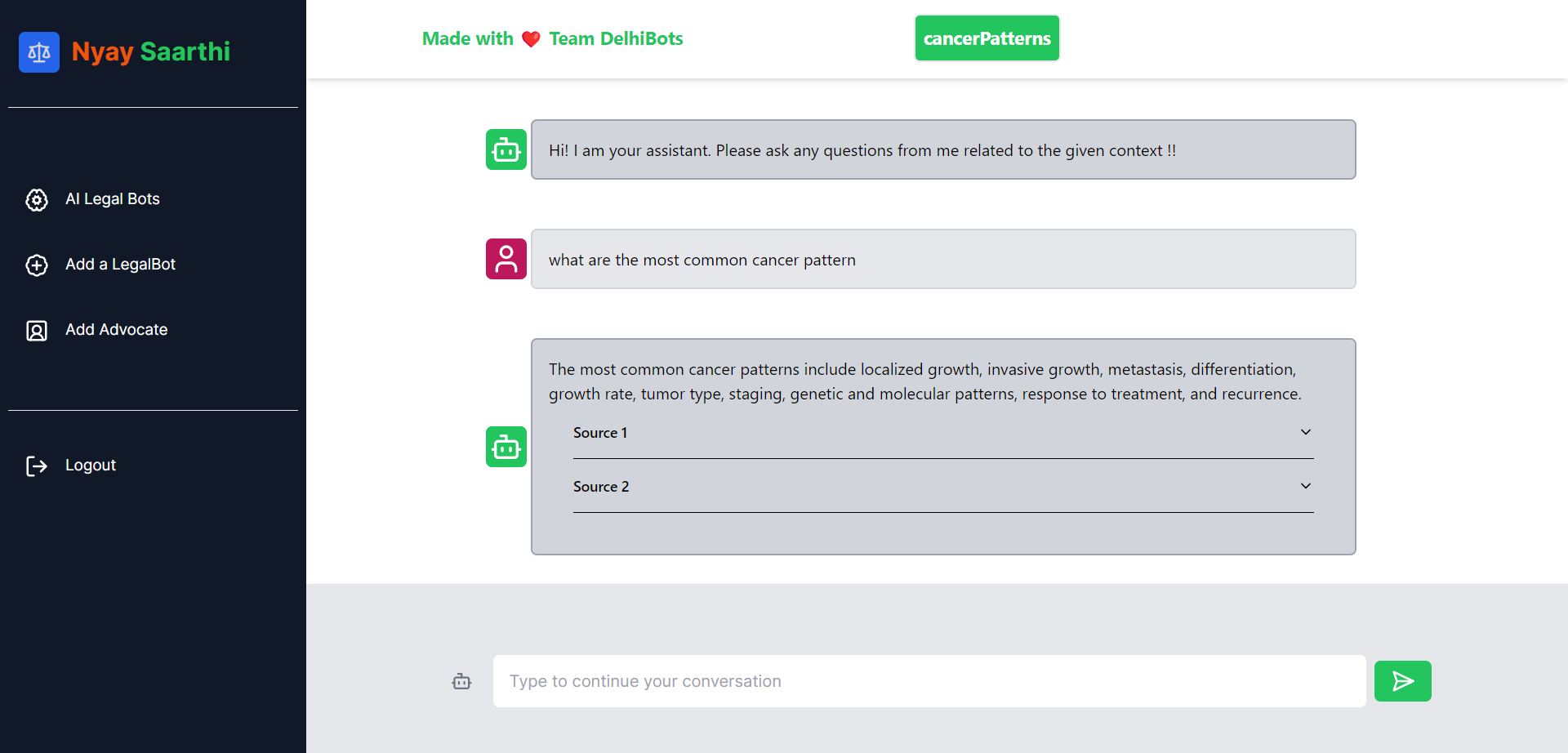Open the Source 1 accordion label
The image size is (1568, 753).
(600, 433)
